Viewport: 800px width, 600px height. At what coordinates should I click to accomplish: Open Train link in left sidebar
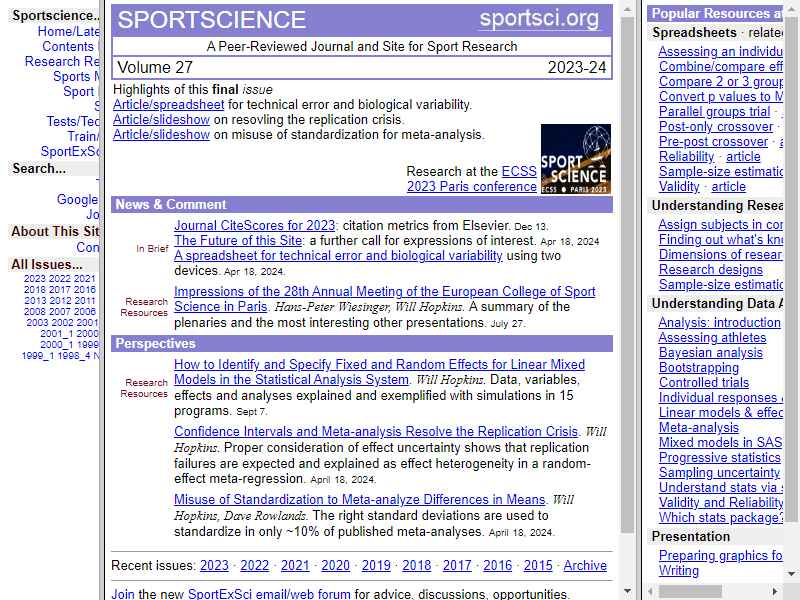pyautogui.click(x=83, y=137)
